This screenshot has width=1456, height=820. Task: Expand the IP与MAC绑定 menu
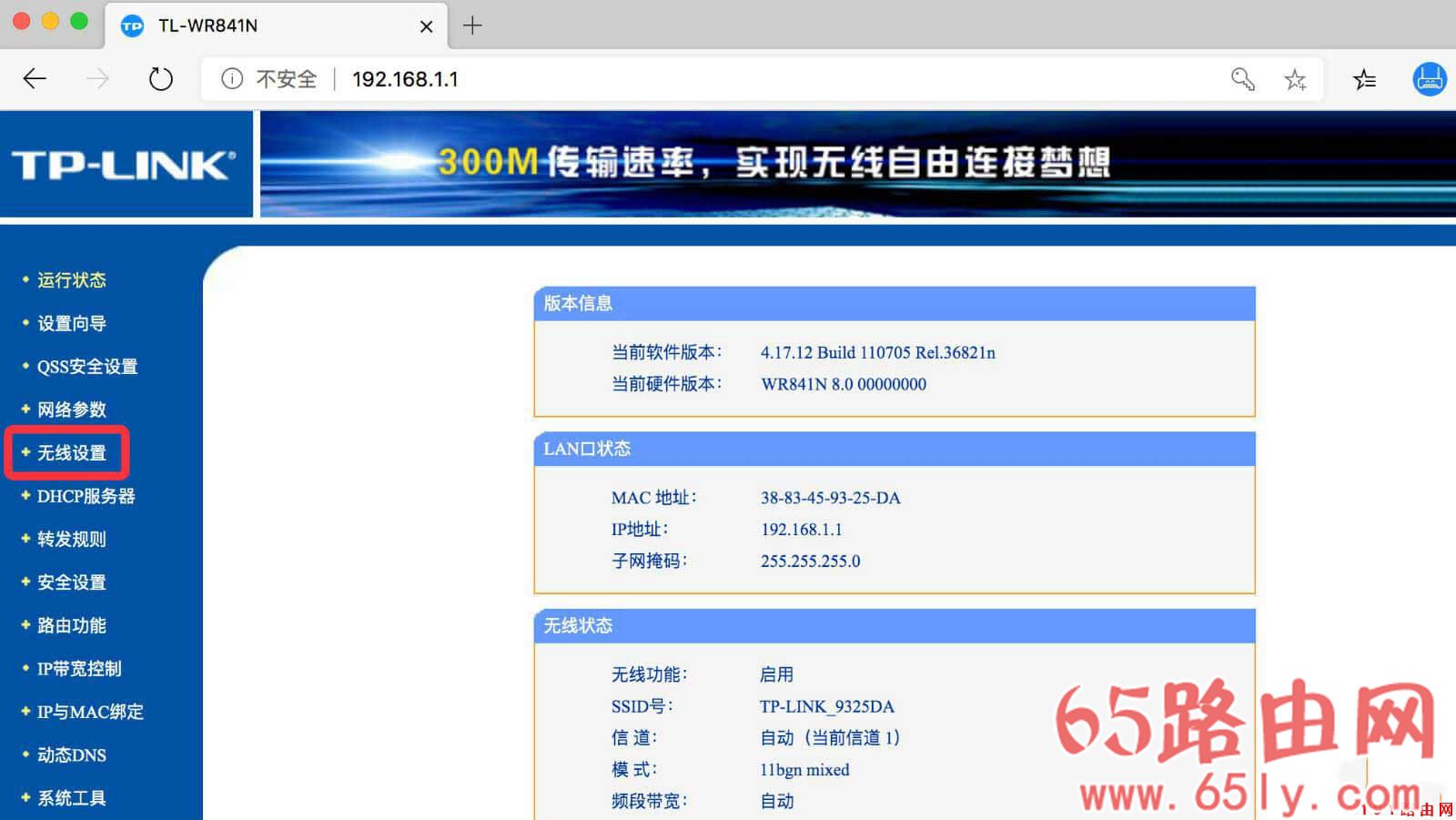pyautogui.click(x=90, y=712)
